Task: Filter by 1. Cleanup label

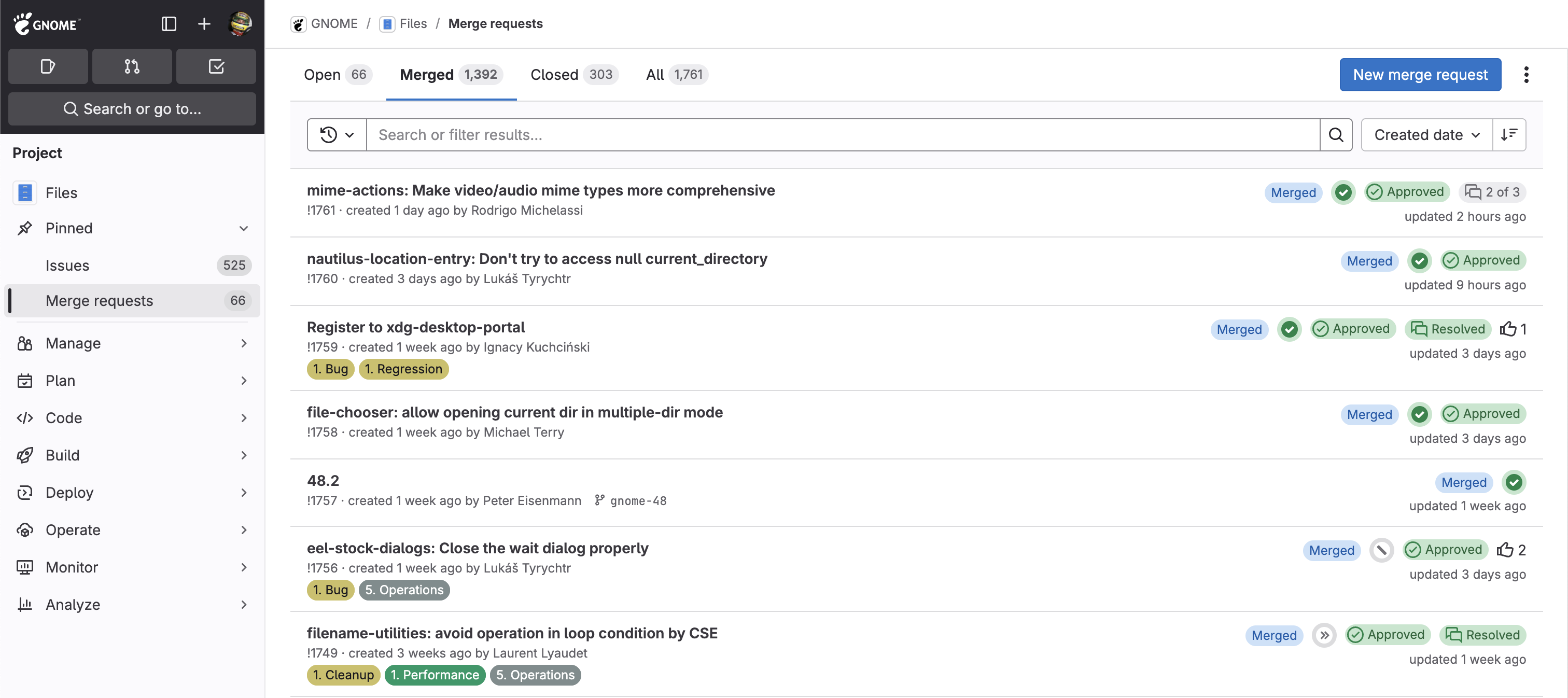Action: [x=343, y=675]
